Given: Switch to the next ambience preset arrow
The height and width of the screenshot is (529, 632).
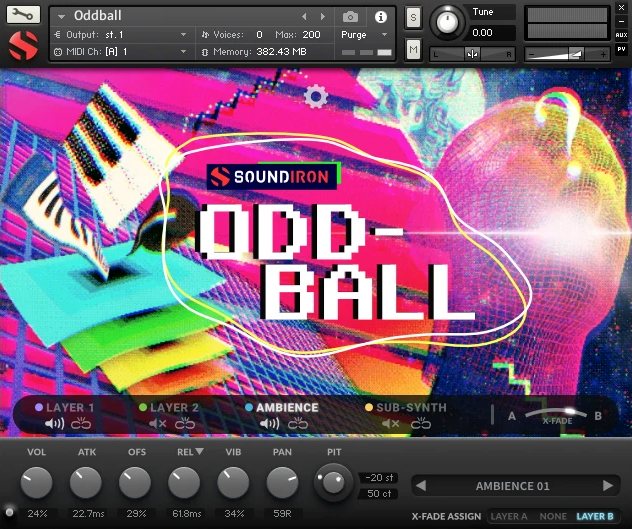Looking at the screenshot, I should 608,485.
